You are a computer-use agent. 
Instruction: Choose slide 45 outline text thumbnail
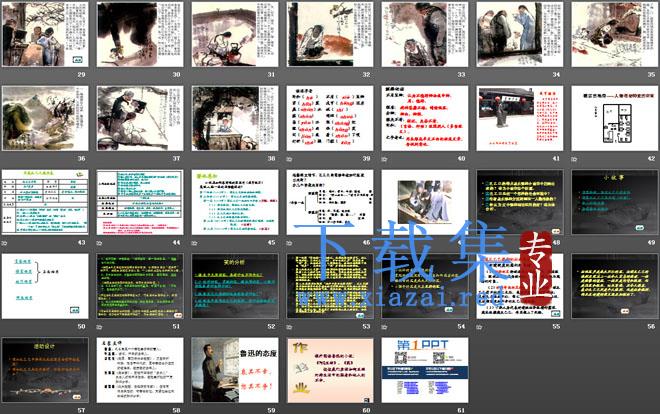click(x=235, y=202)
